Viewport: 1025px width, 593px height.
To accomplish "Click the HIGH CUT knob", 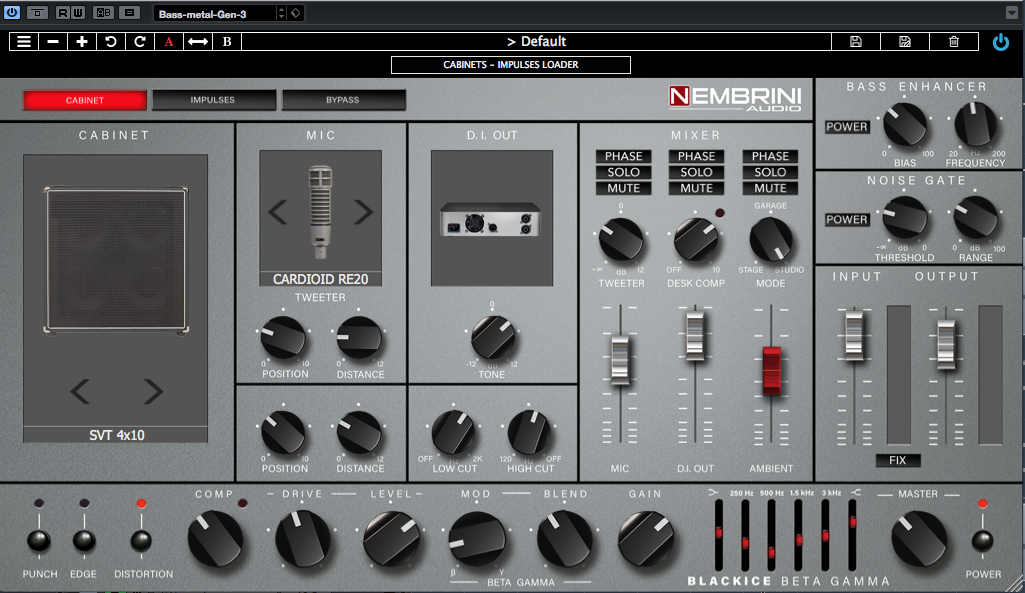I will (x=529, y=433).
